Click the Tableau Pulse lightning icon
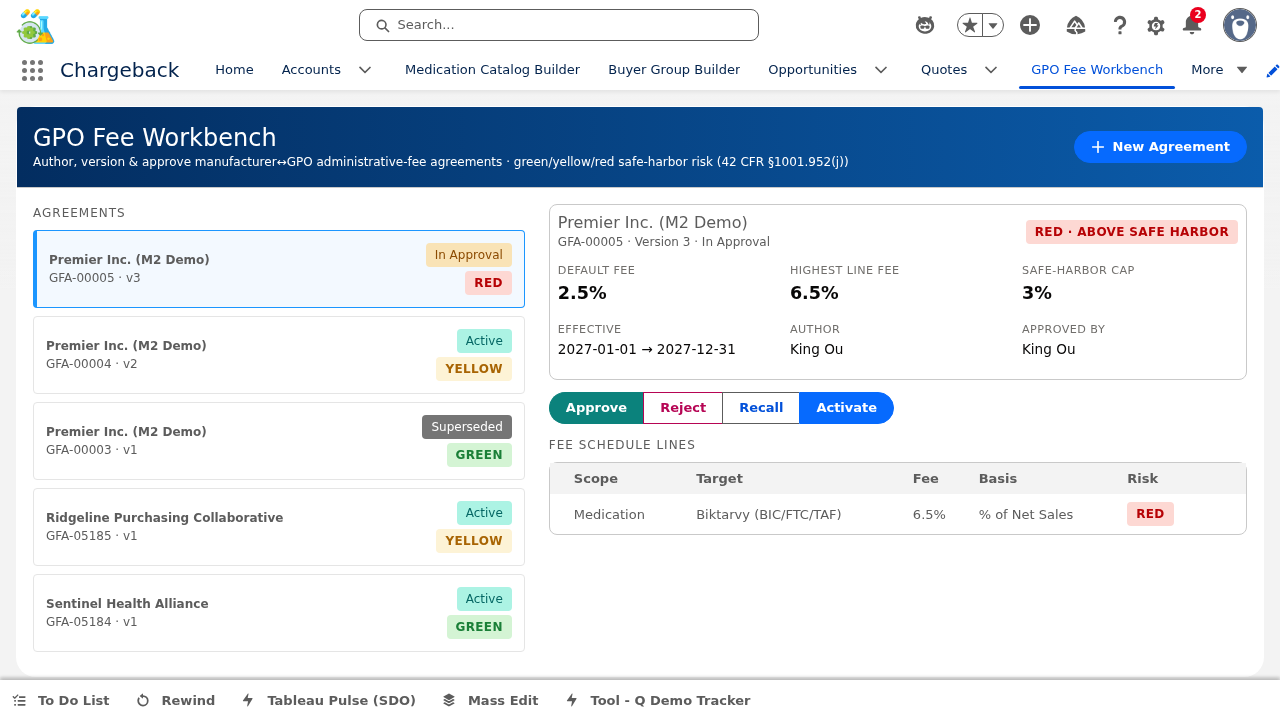 click(x=248, y=700)
